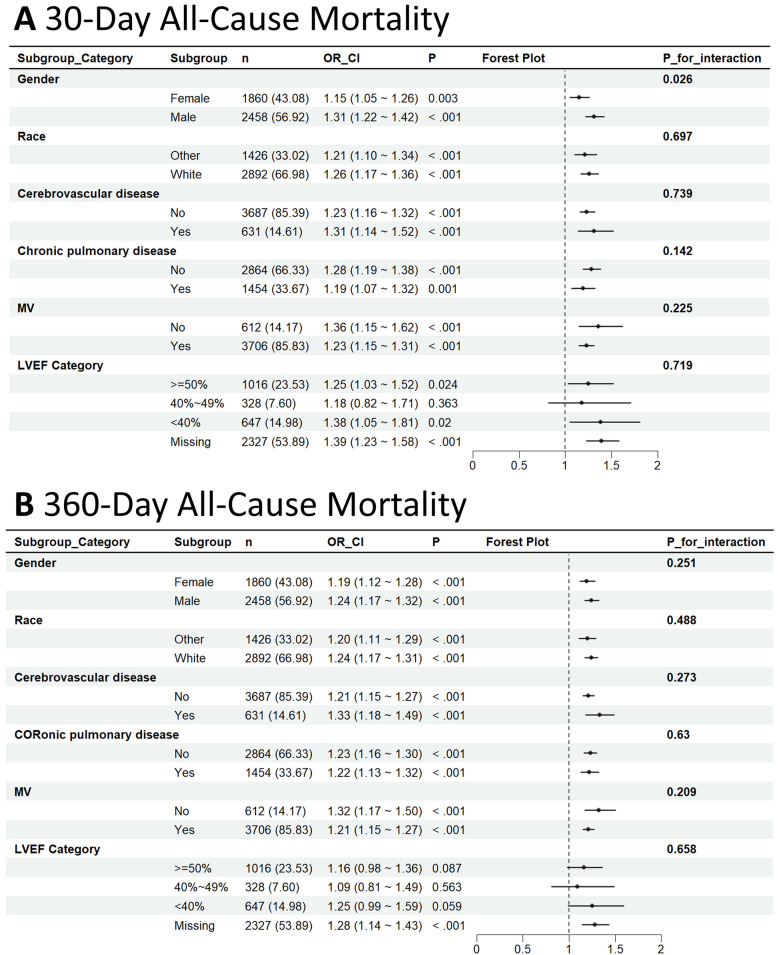Click the Missing subgroup row in panel B

tap(390, 925)
